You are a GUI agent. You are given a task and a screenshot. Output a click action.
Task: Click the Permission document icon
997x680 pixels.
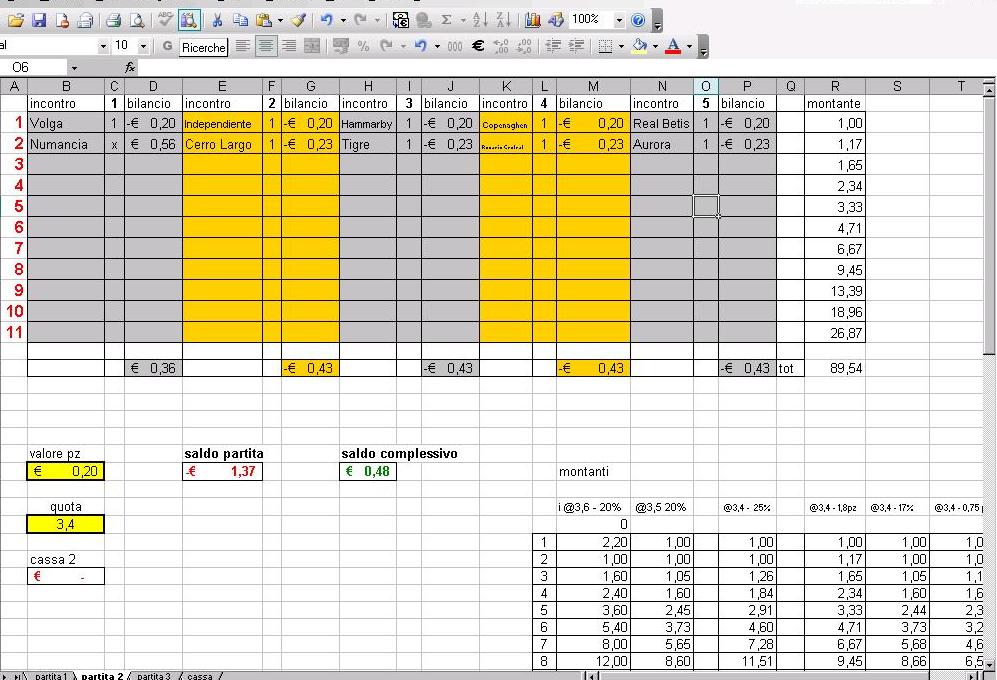click(x=62, y=20)
